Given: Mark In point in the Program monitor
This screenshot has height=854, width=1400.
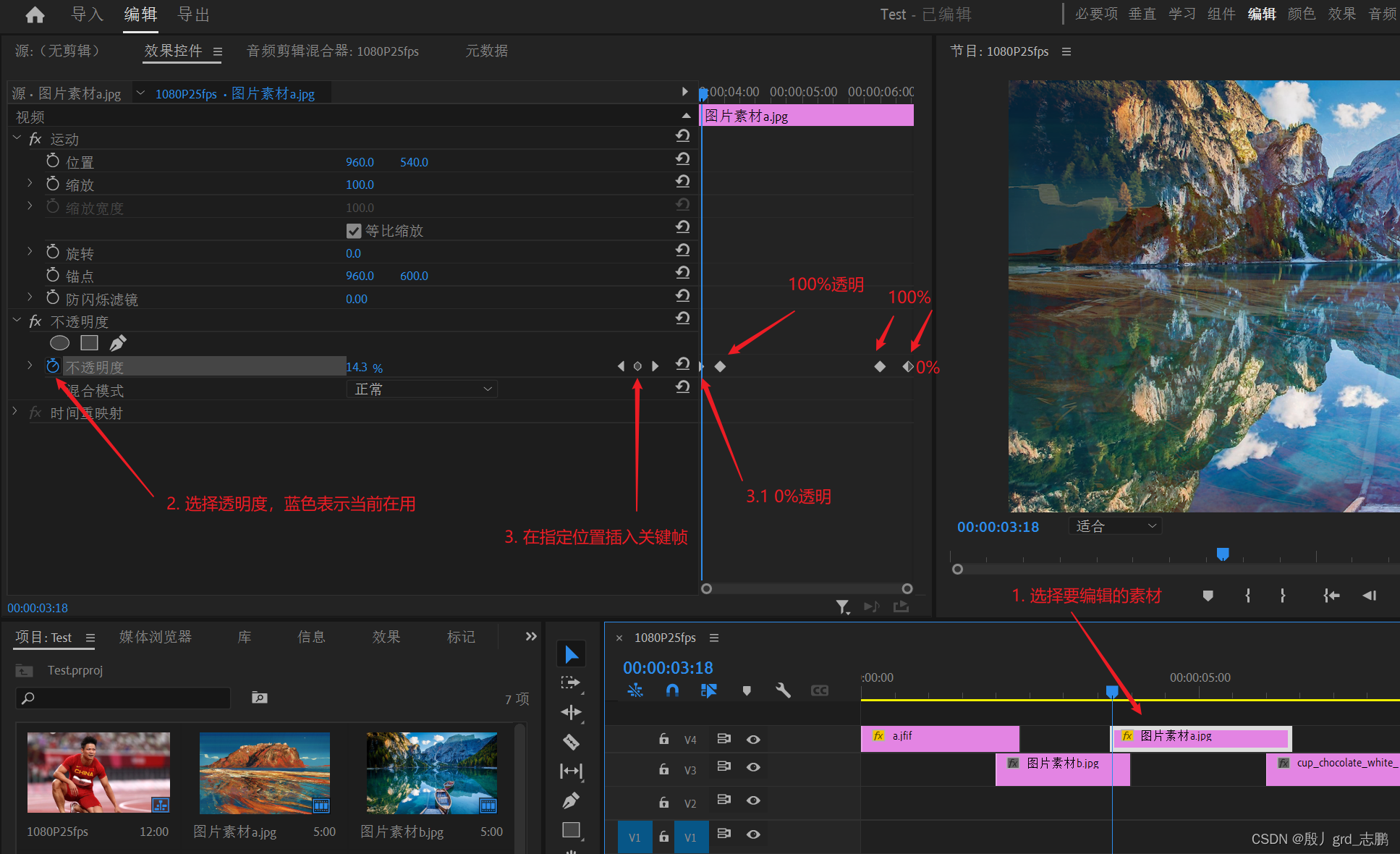Looking at the screenshot, I should point(1247,596).
